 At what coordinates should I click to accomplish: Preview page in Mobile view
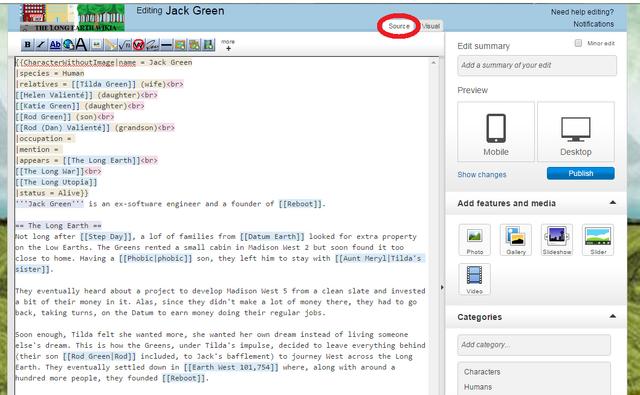(496, 132)
